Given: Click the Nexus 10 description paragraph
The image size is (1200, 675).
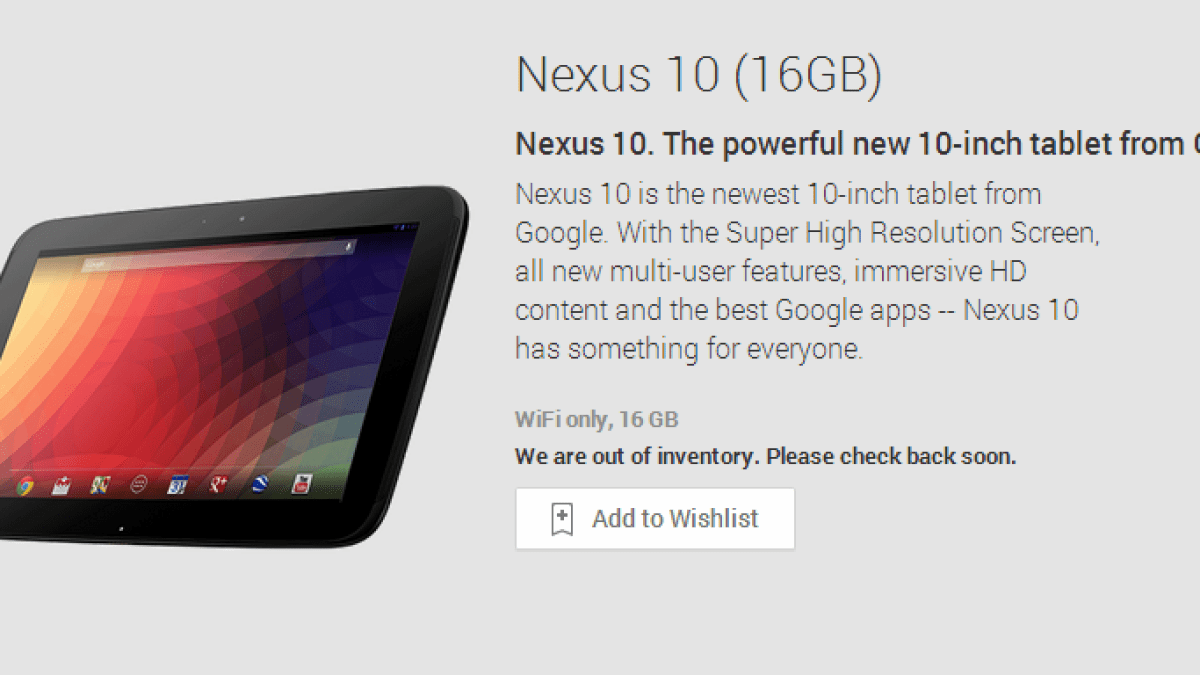Looking at the screenshot, I should click(807, 271).
